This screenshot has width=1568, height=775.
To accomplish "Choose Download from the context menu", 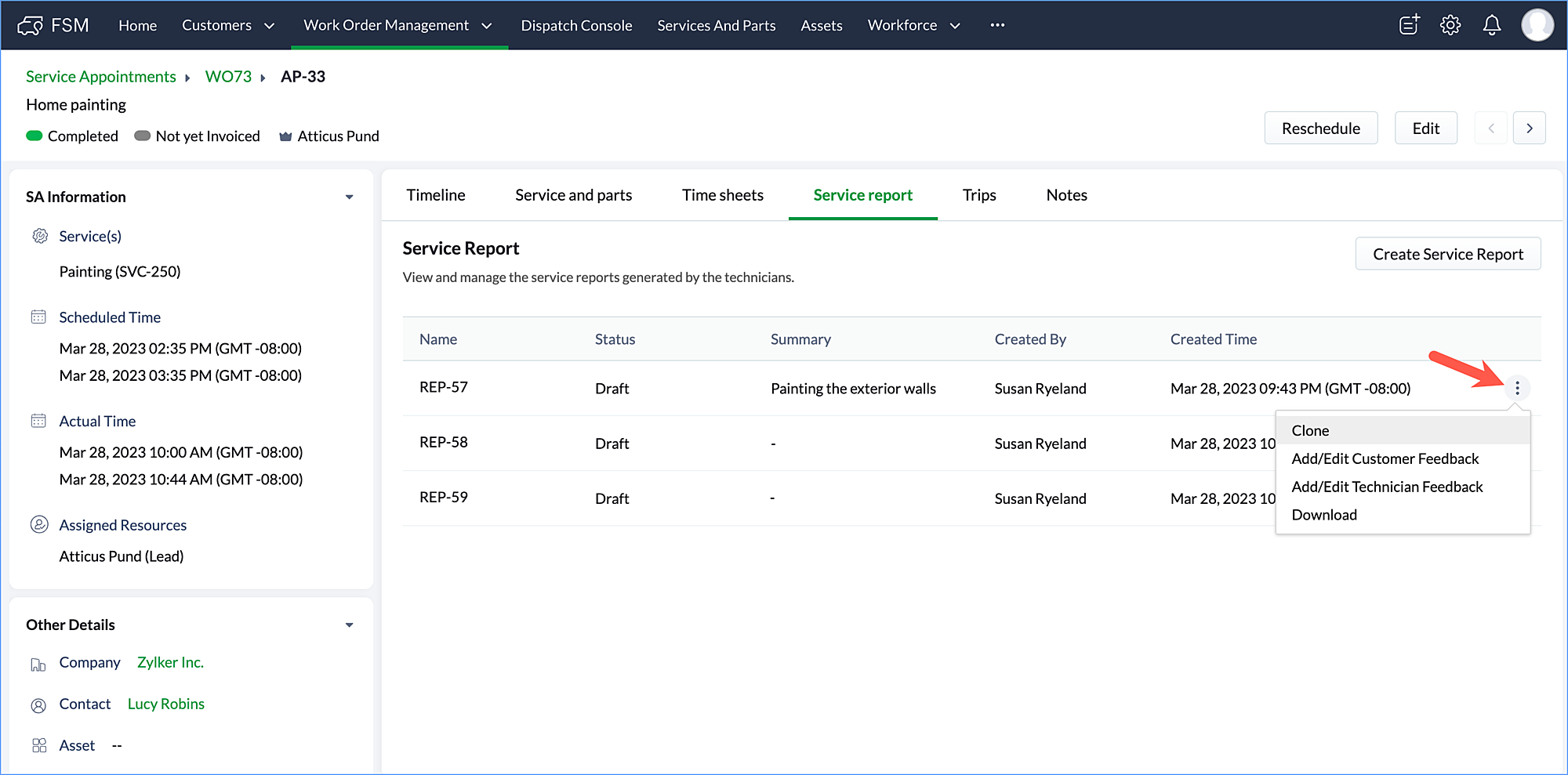I will (x=1323, y=515).
